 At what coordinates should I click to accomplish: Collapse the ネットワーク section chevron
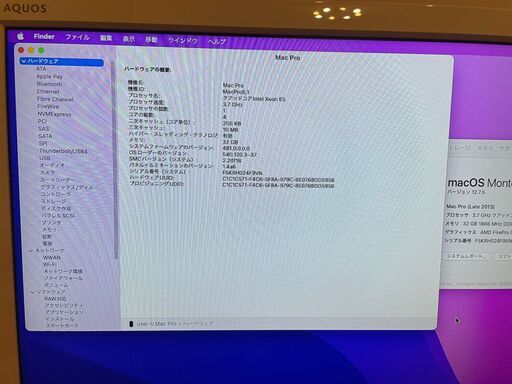pos(32,250)
